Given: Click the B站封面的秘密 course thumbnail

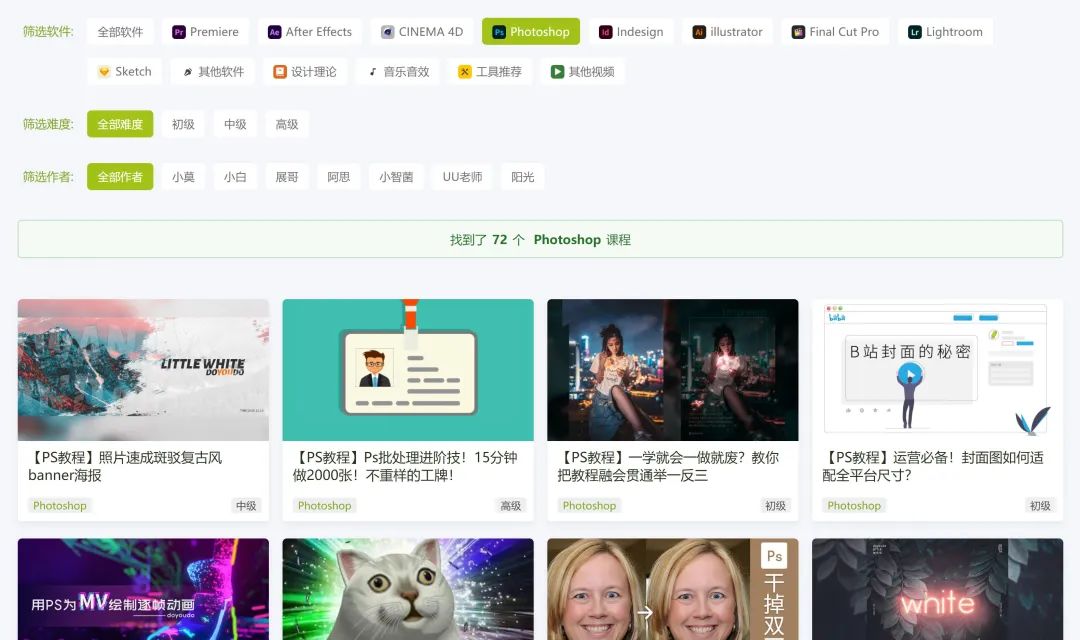Looking at the screenshot, I should pyautogui.click(x=937, y=370).
